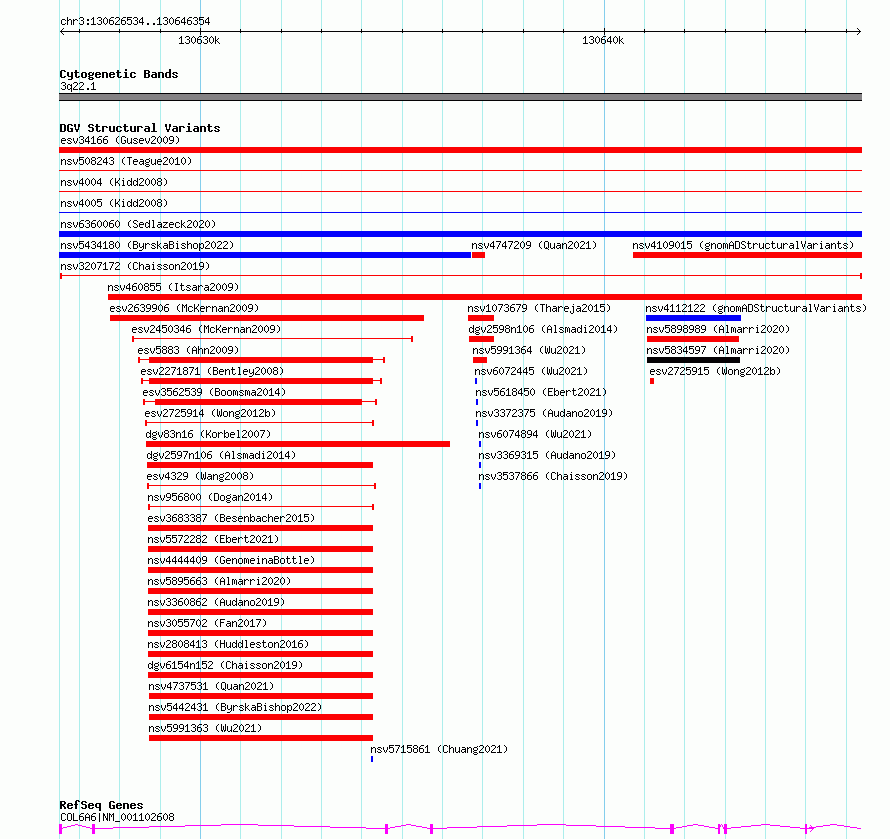Click blue bar under nsv4112122
Screen dimensions: 890x839
click(693, 318)
